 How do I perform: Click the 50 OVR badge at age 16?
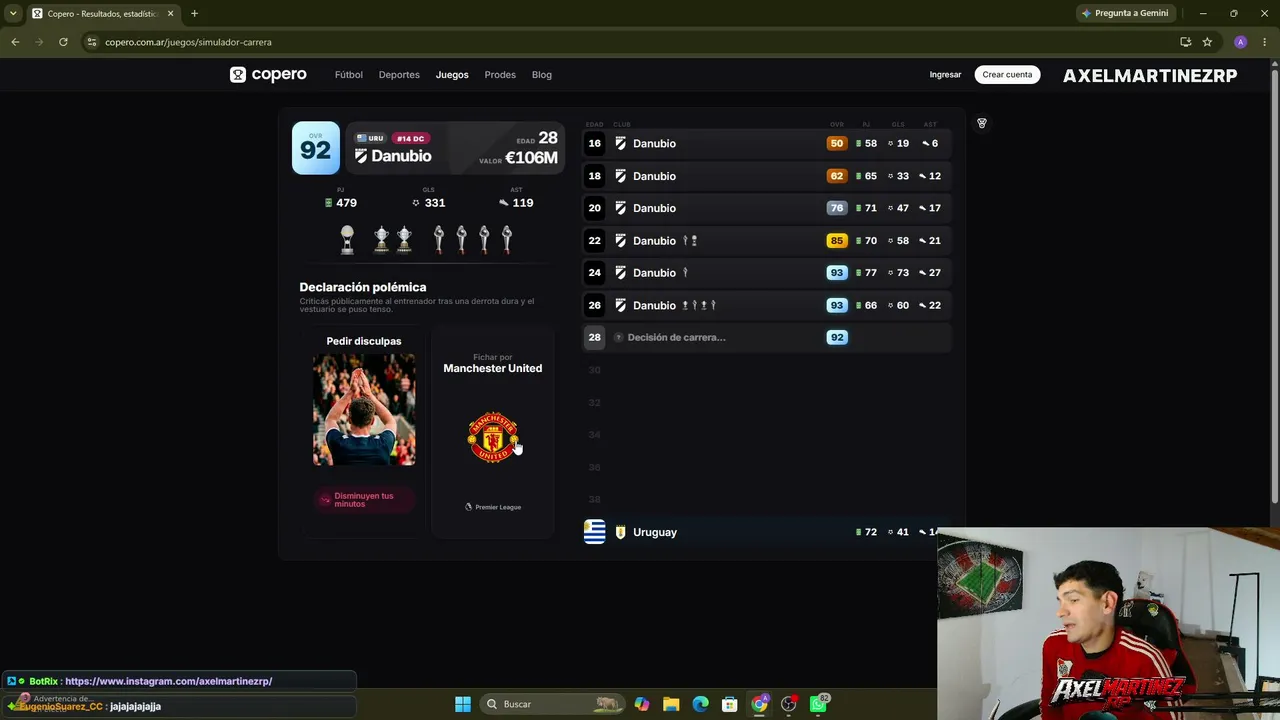tap(836, 143)
